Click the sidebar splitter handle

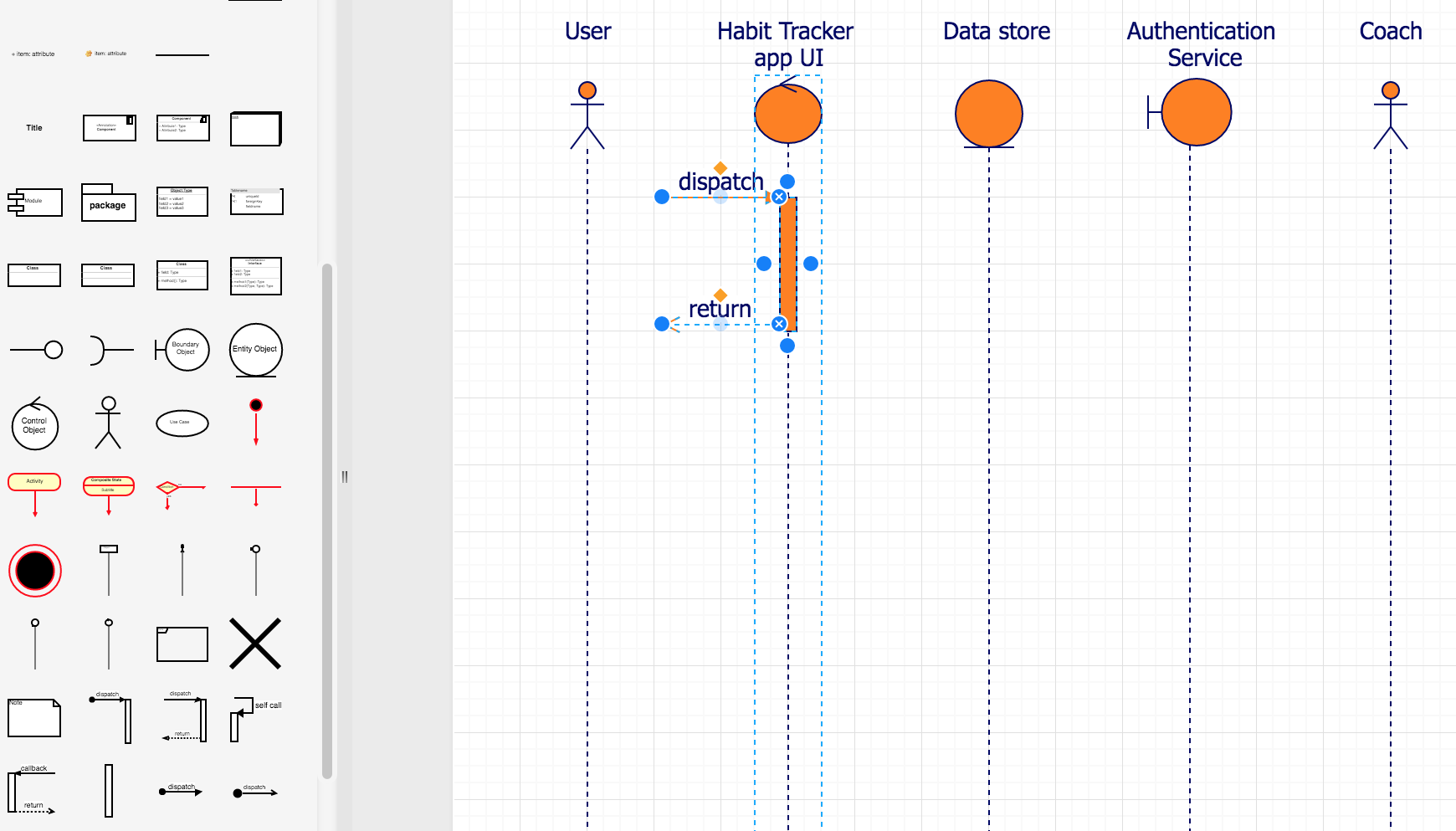[344, 477]
